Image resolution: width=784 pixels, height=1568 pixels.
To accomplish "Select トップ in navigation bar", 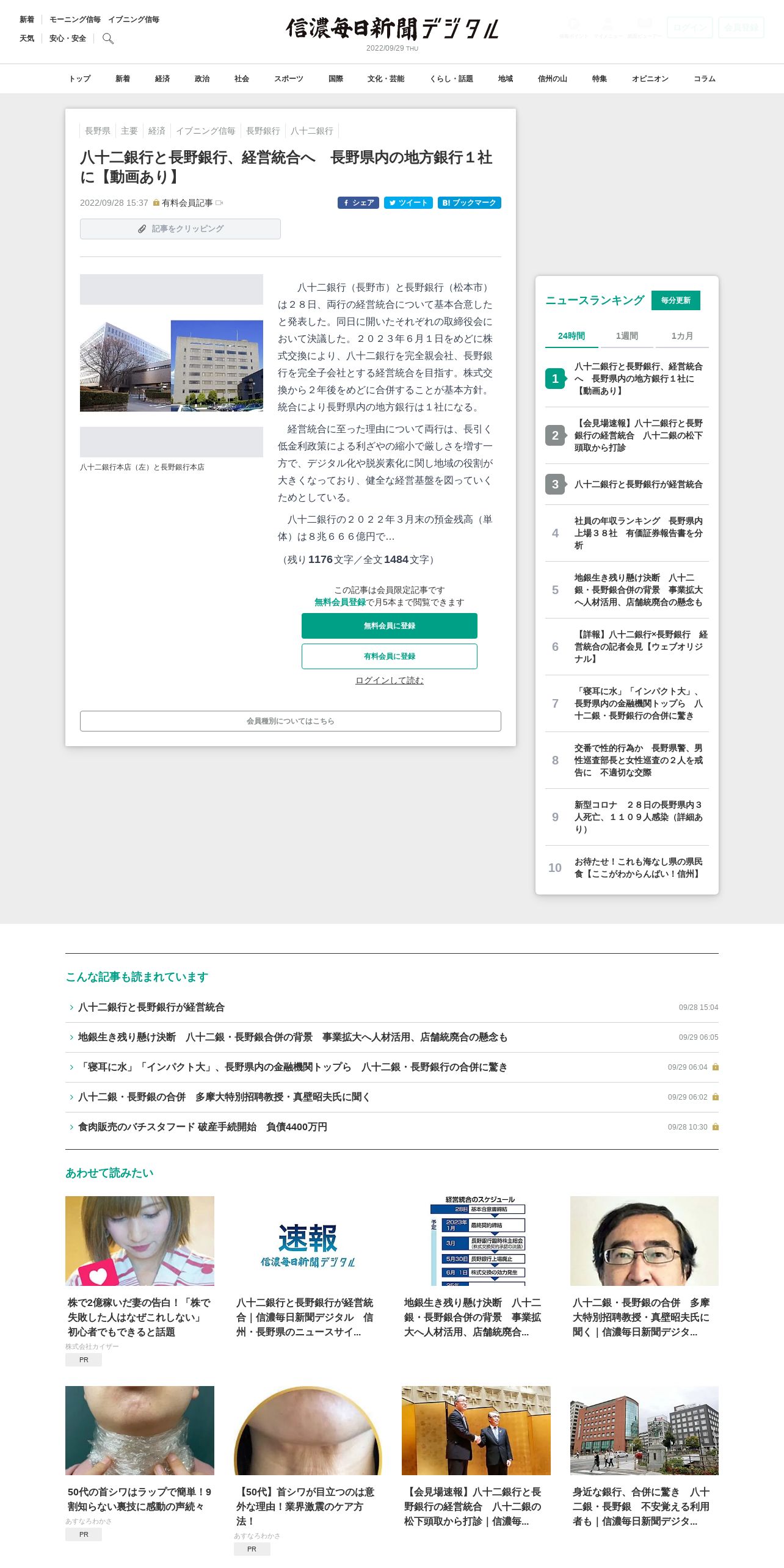I will pos(79,79).
